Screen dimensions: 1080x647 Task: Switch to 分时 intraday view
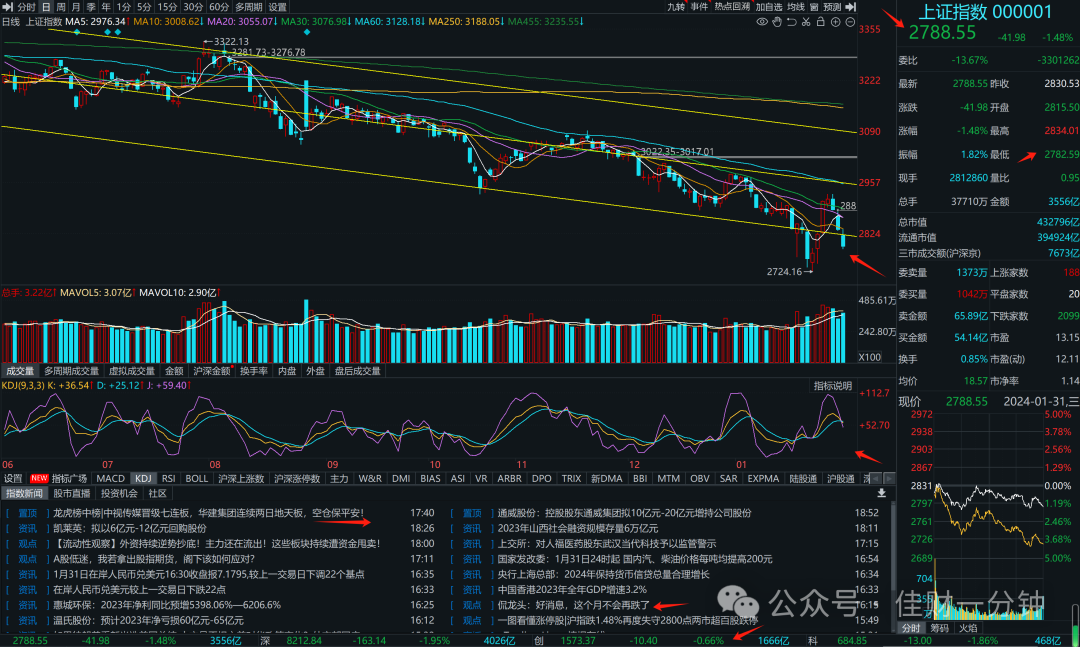26,7
